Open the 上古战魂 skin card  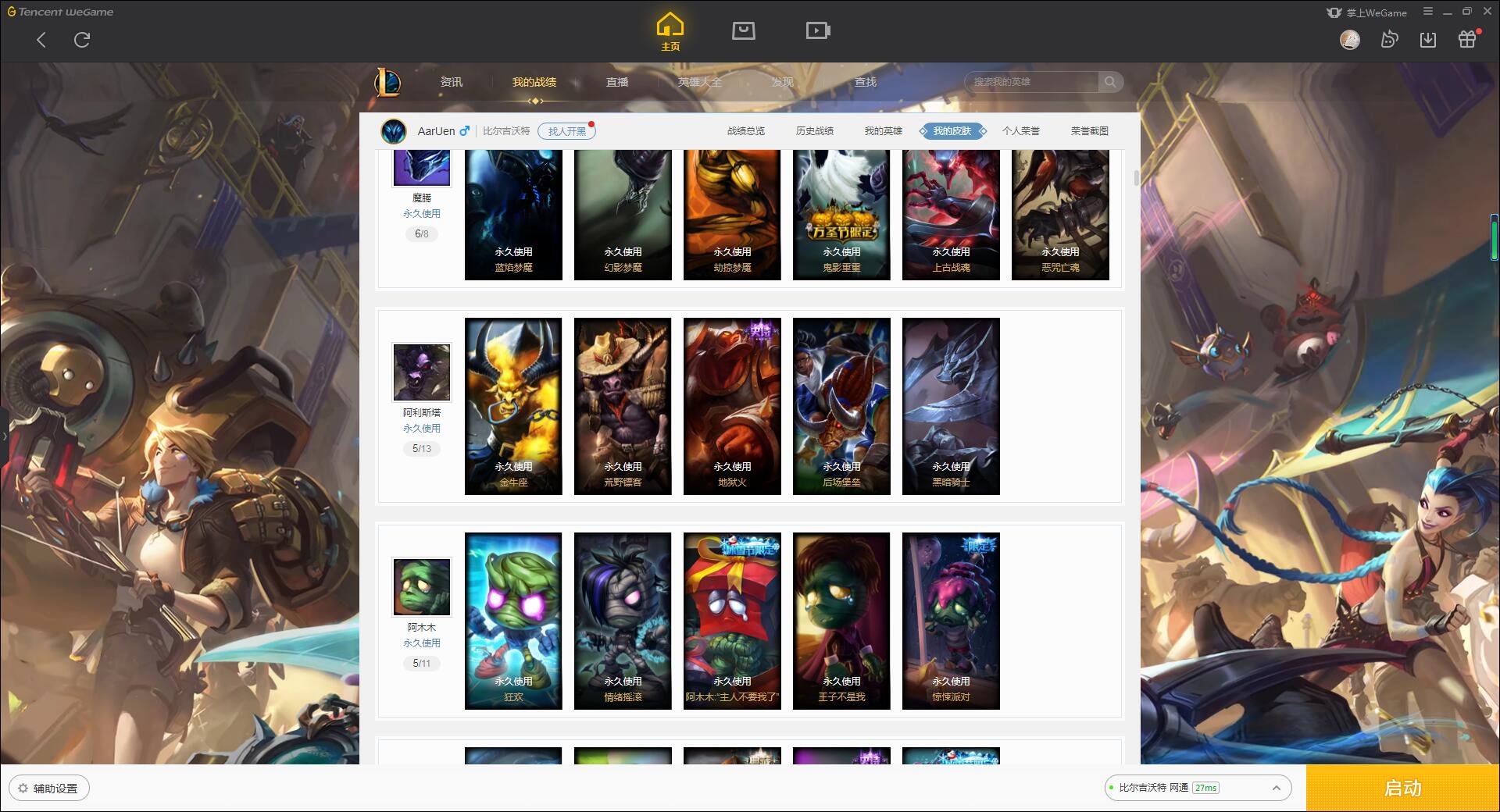[x=951, y=215]
